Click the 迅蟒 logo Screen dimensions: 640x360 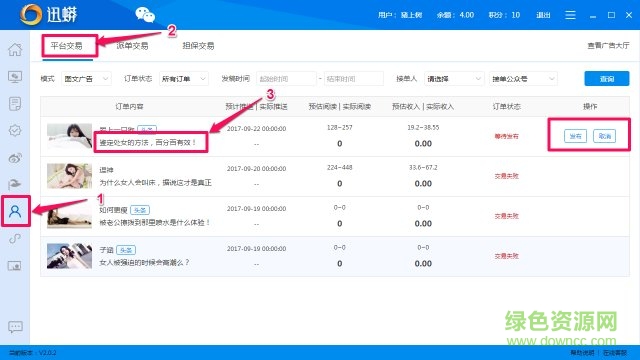click(x=48, y=15)
